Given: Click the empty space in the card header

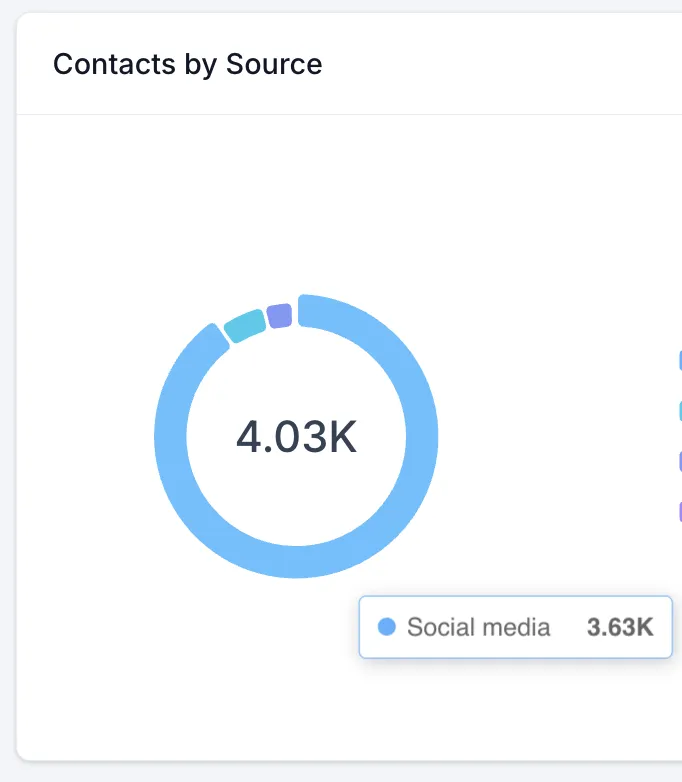Looking at the screenshot, I should point(500,64).
